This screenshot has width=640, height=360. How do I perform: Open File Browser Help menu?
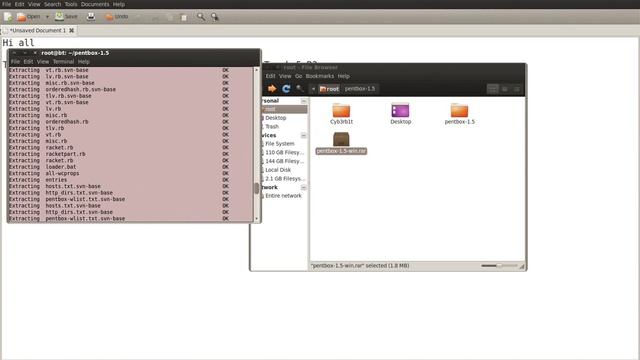pyautogui.click(x=344, y=76)
